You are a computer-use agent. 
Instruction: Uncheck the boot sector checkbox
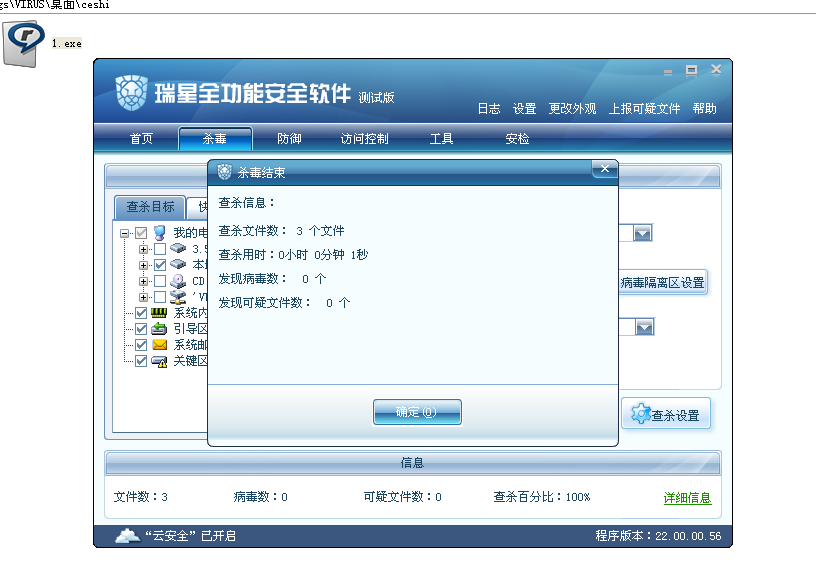[x=141, y=329]
